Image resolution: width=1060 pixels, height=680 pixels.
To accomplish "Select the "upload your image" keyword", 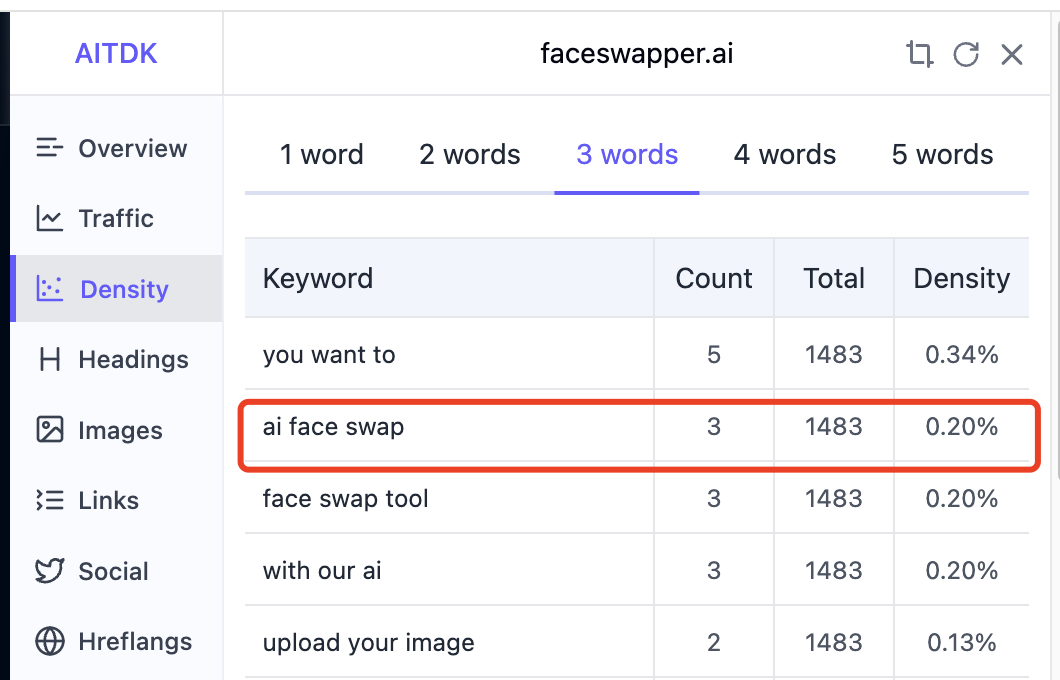I will coord(368,643).
